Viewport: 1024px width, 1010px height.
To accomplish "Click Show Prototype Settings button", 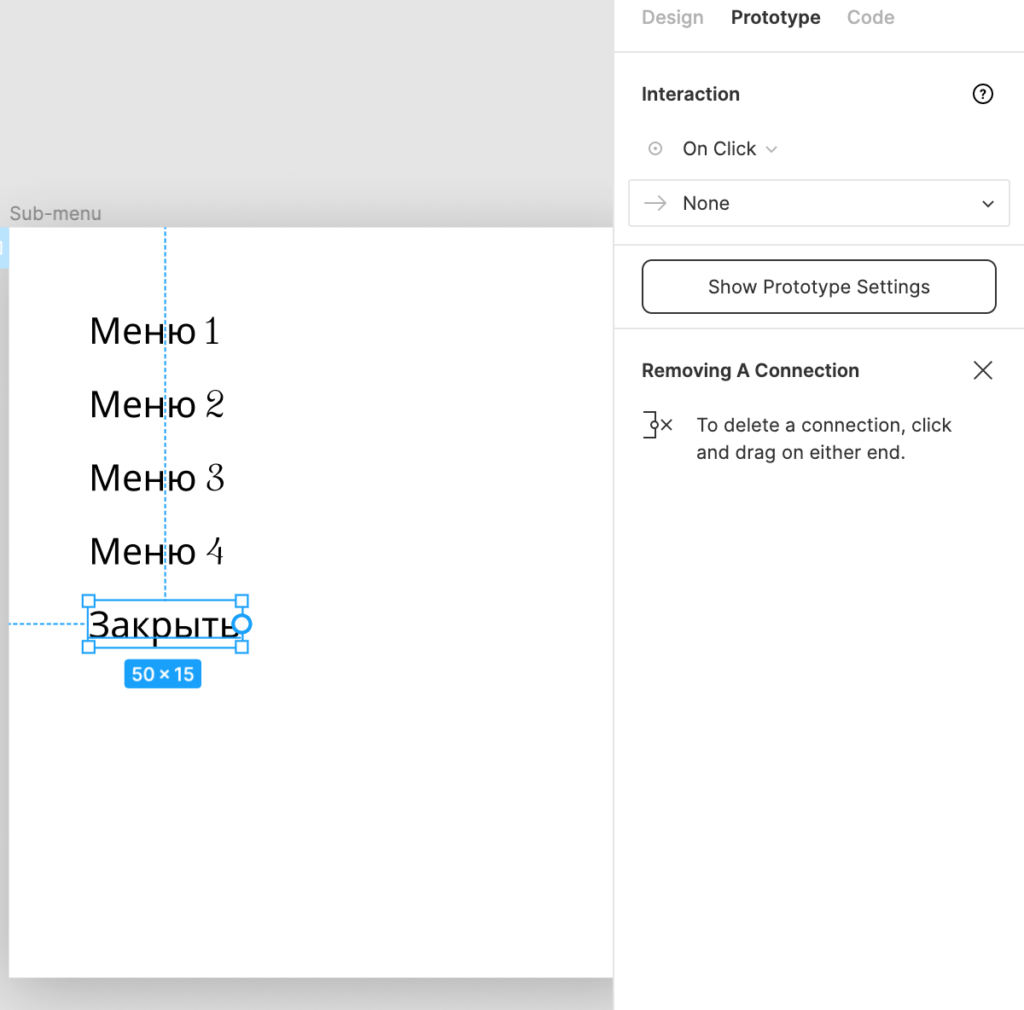I will point(818,287).
